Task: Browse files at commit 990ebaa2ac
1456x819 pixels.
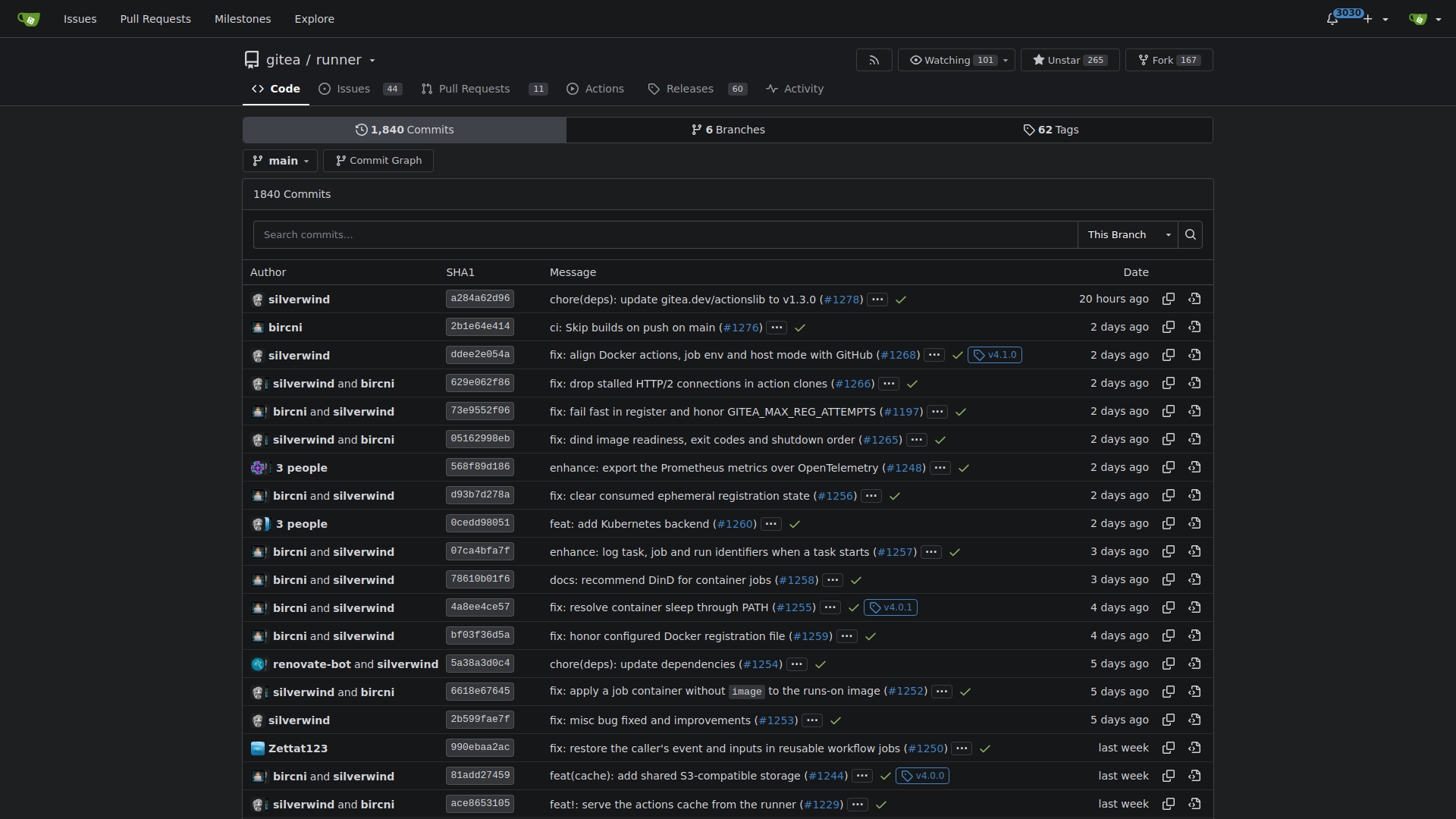Action: (x=1195, y=748)
